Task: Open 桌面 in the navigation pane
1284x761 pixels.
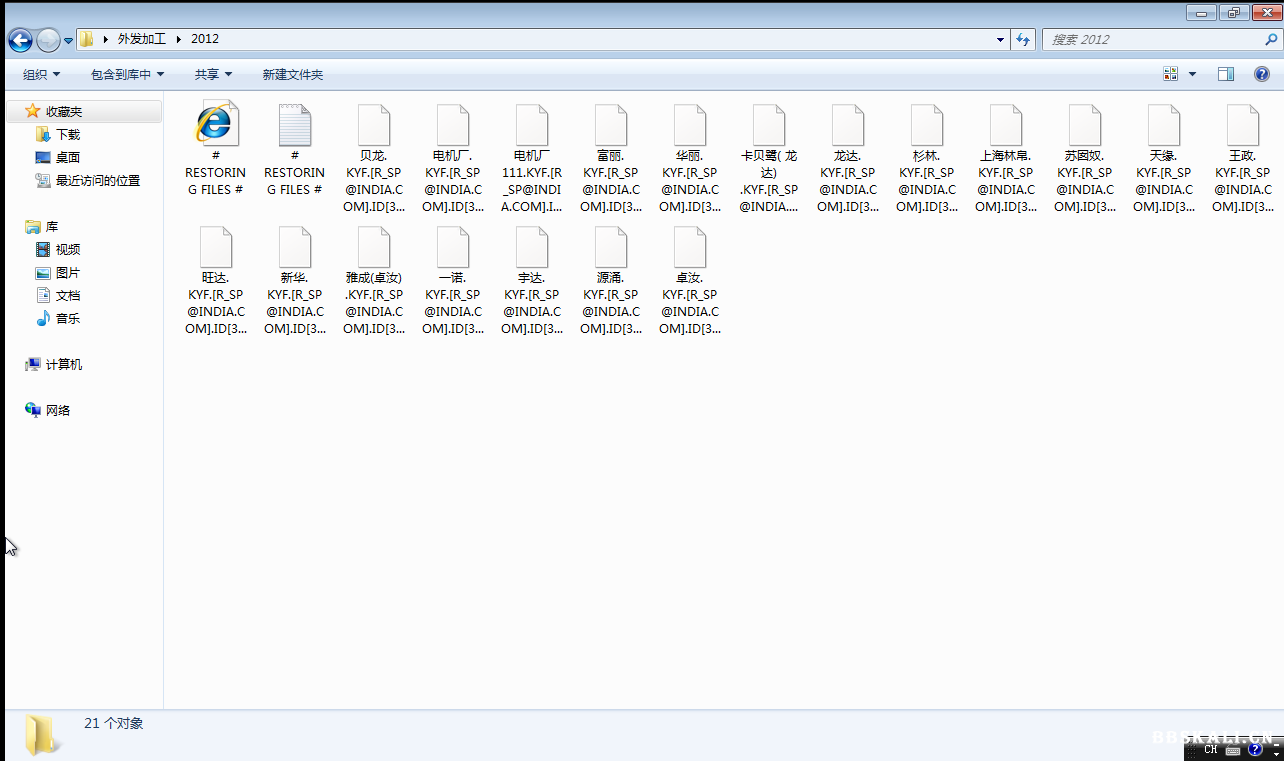Action: click(67, 157)
